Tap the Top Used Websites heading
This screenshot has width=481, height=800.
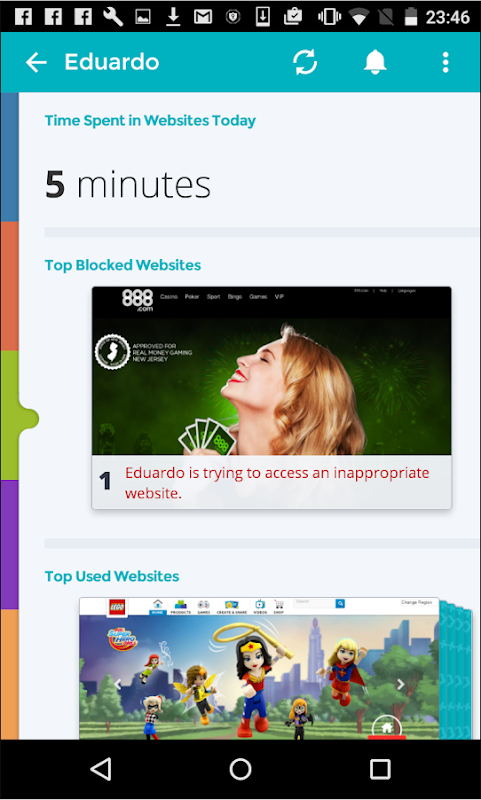pyautogui.click(x=112, y=577)
